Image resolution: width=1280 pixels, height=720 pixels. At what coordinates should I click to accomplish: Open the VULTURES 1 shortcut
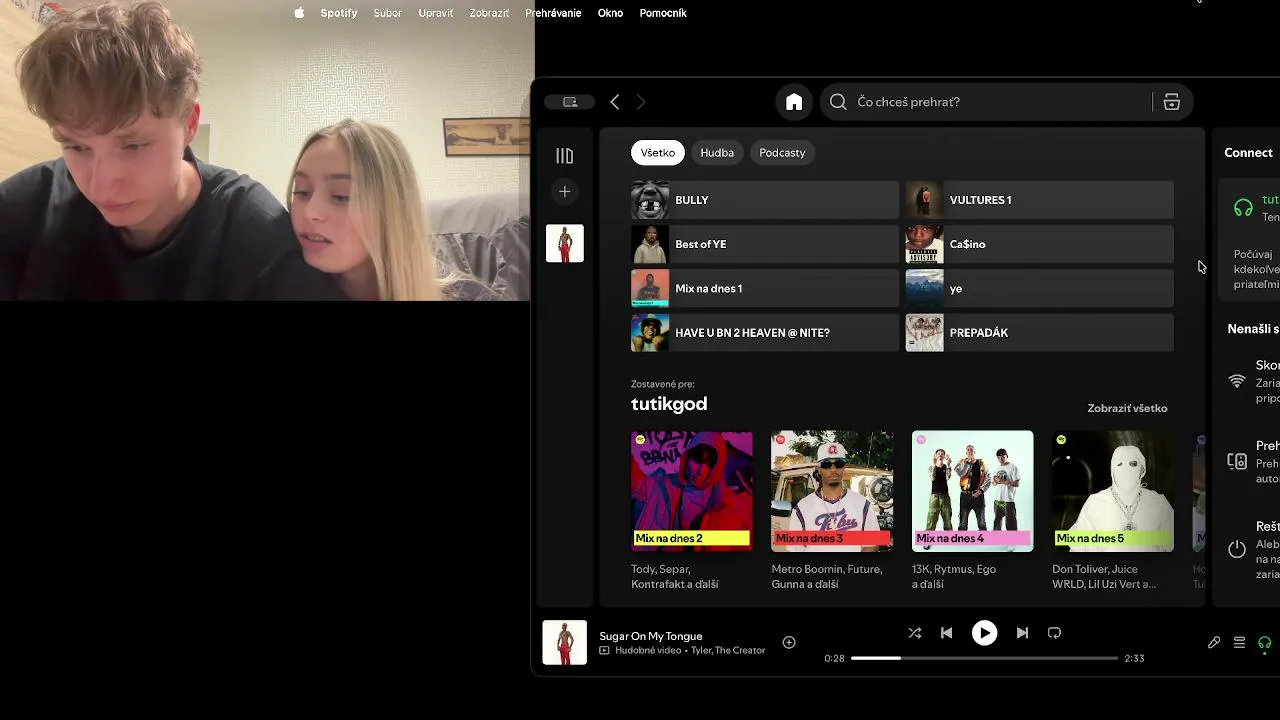coord(1039,200)
